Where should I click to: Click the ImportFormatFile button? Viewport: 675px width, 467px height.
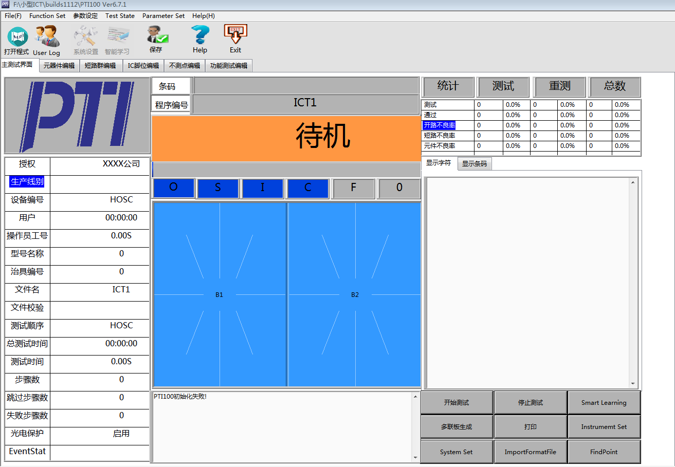tap(530, 451)
